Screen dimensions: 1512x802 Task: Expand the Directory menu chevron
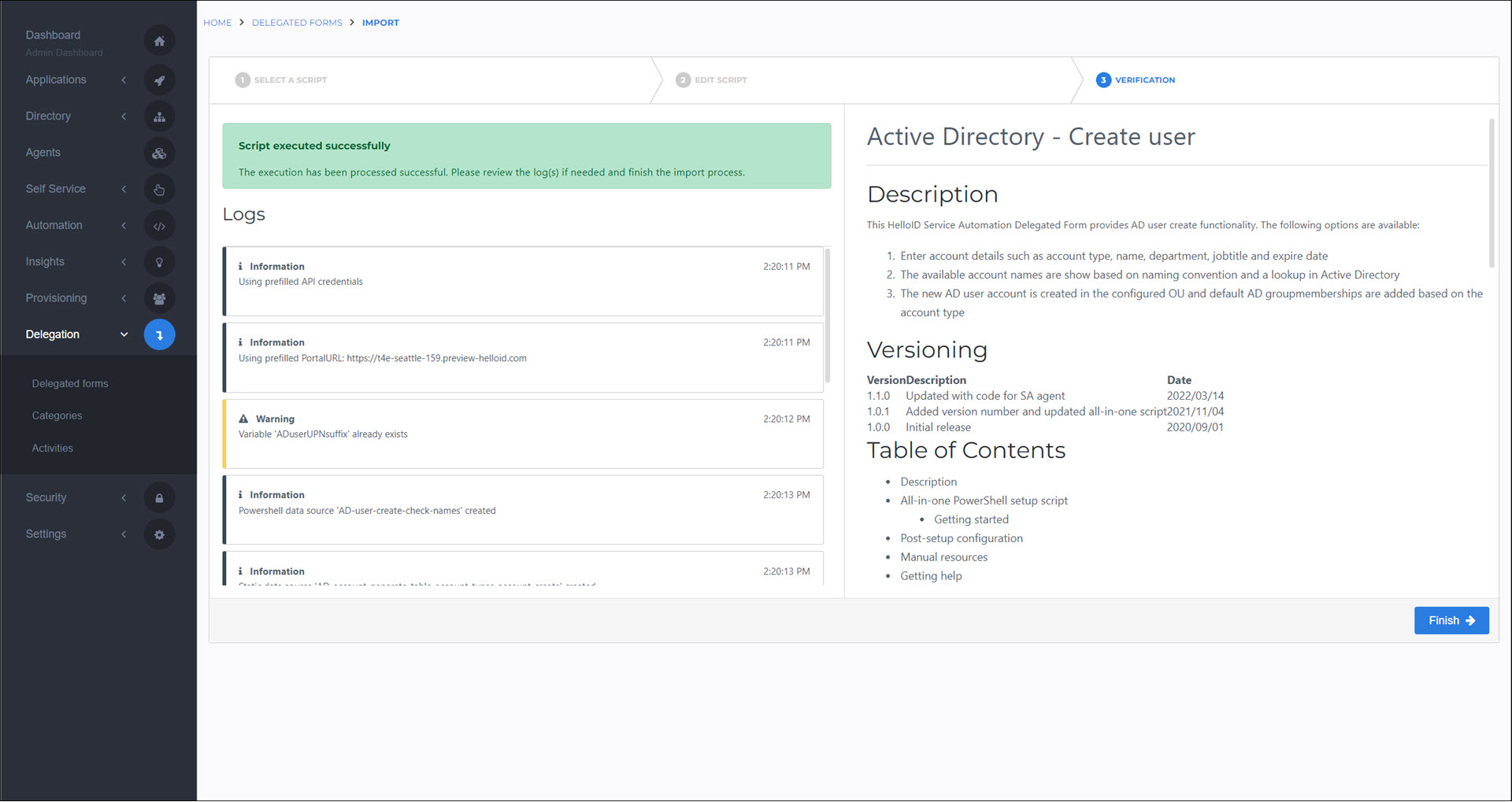[124, 116]
